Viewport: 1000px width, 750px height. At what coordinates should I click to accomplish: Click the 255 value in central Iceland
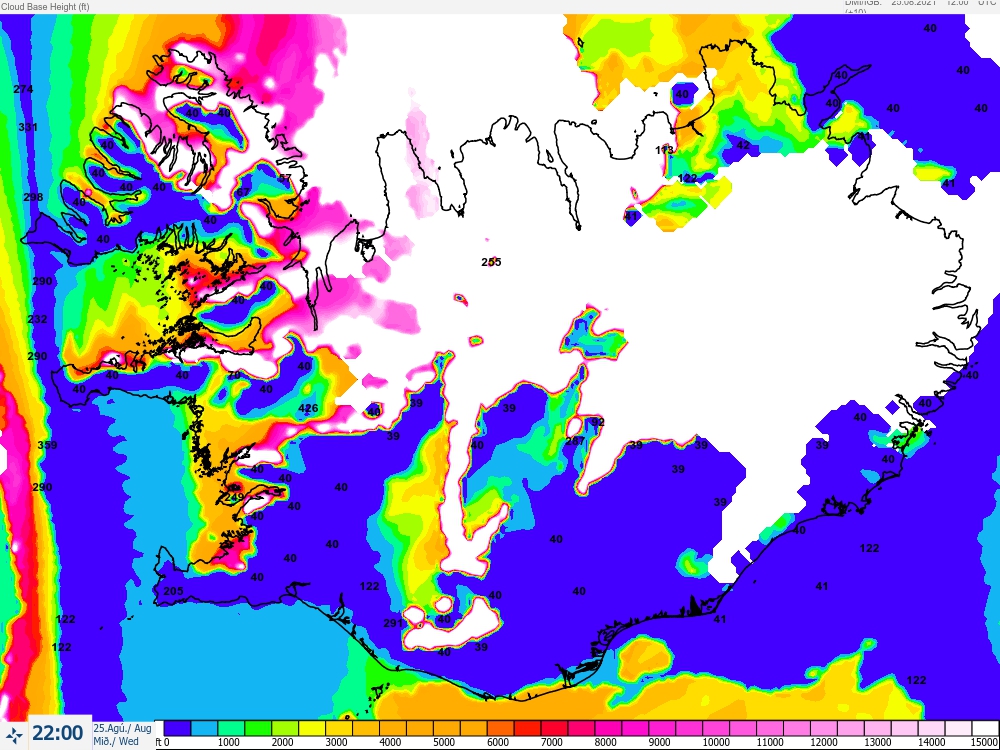[x=491, y=261]
